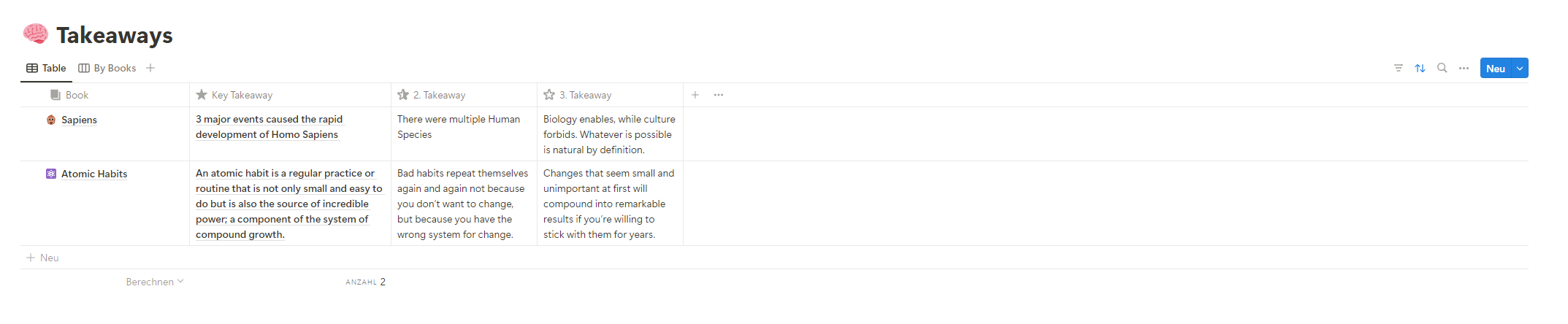Click the sort arrows icon
Screen dimensions: 1568x324
tap(1420, 68)
